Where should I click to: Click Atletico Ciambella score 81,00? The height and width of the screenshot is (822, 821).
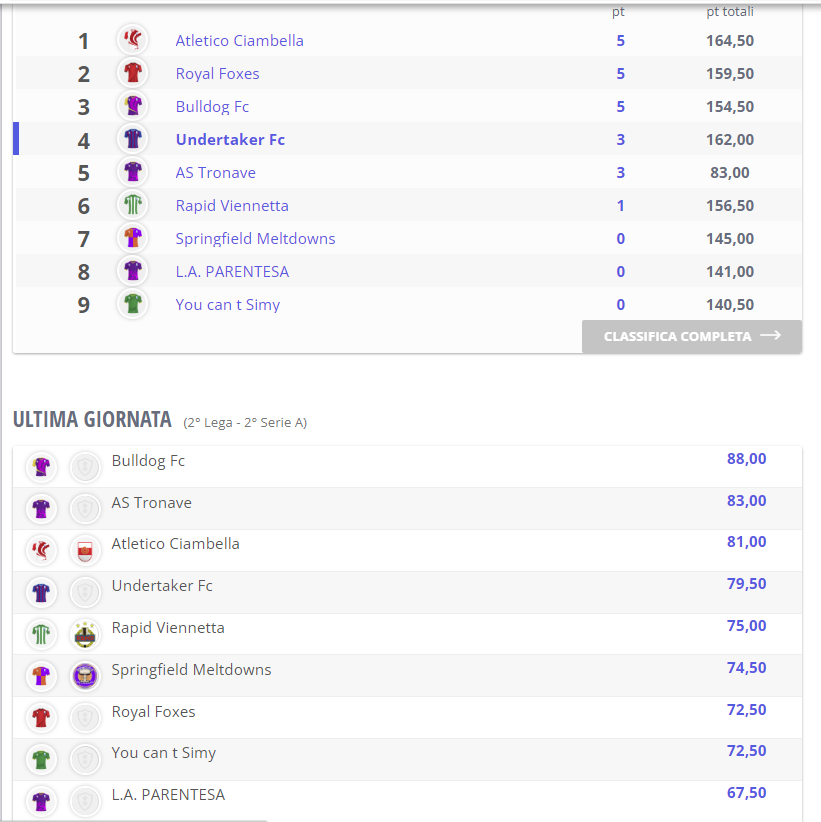[747, 542]
